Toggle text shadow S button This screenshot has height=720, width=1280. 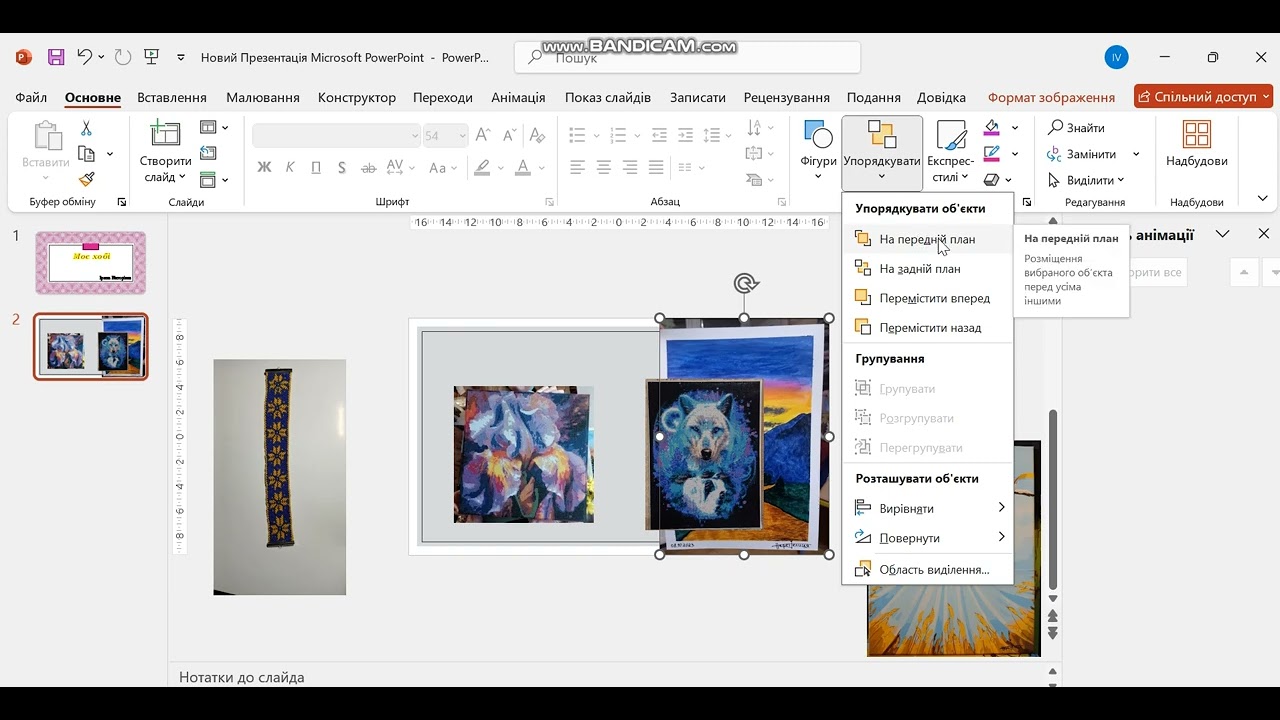point(342,167)
